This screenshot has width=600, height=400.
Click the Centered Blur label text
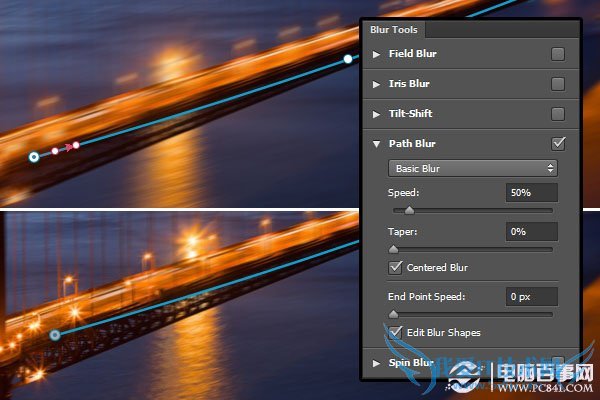pyautogui.click(x=437, y=268)
